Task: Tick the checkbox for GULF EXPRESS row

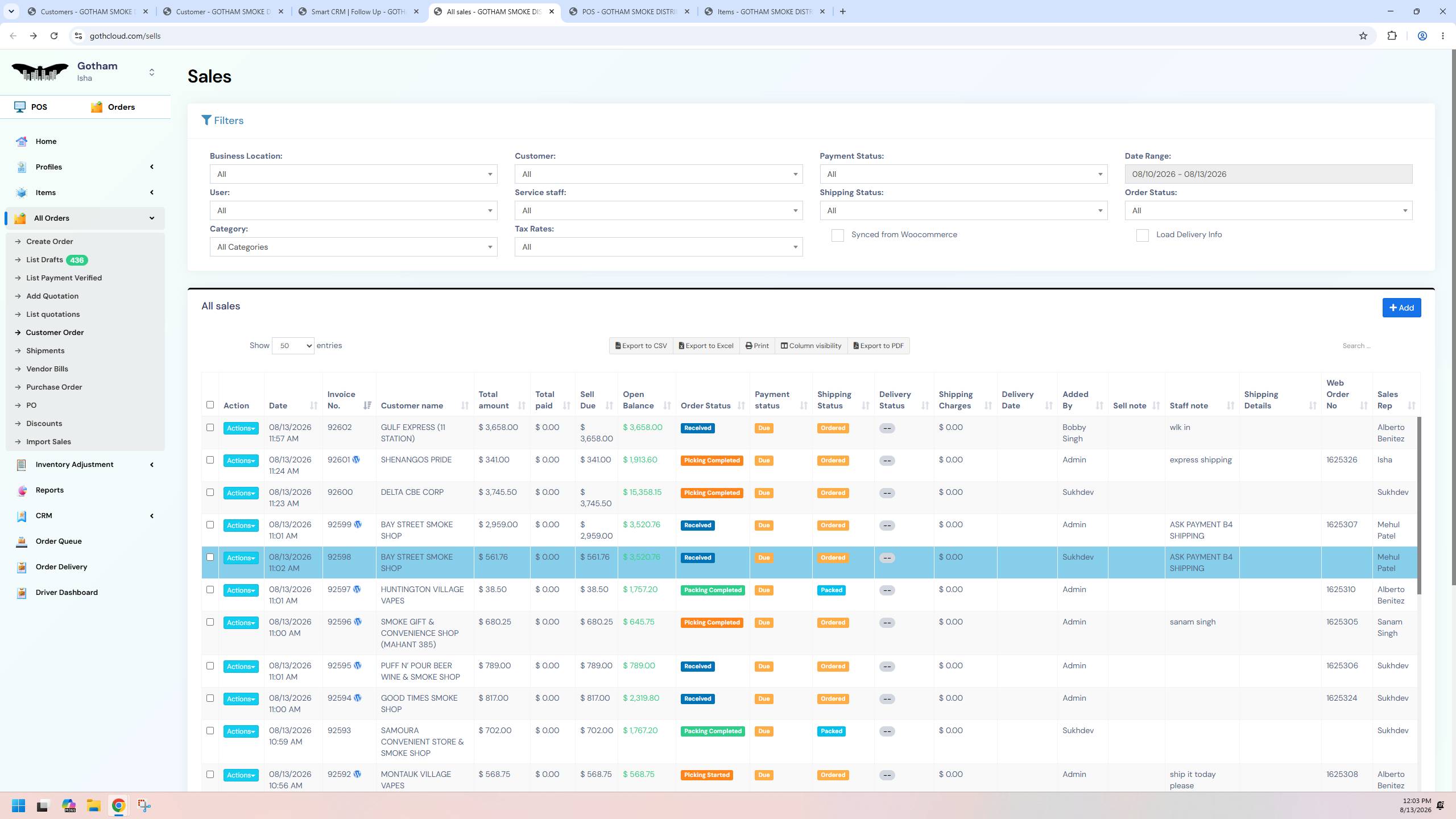Action: (x=210, y=428)
